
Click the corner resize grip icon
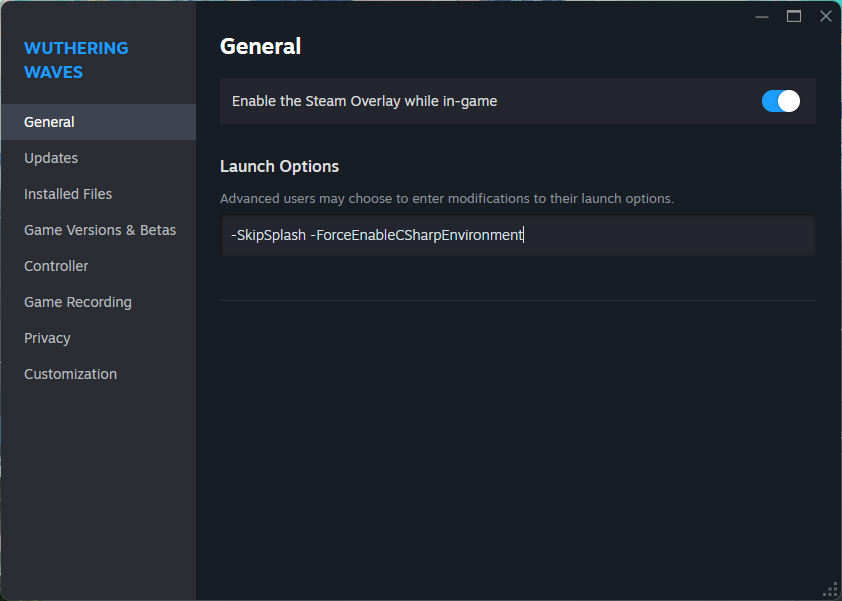point(831,590)
